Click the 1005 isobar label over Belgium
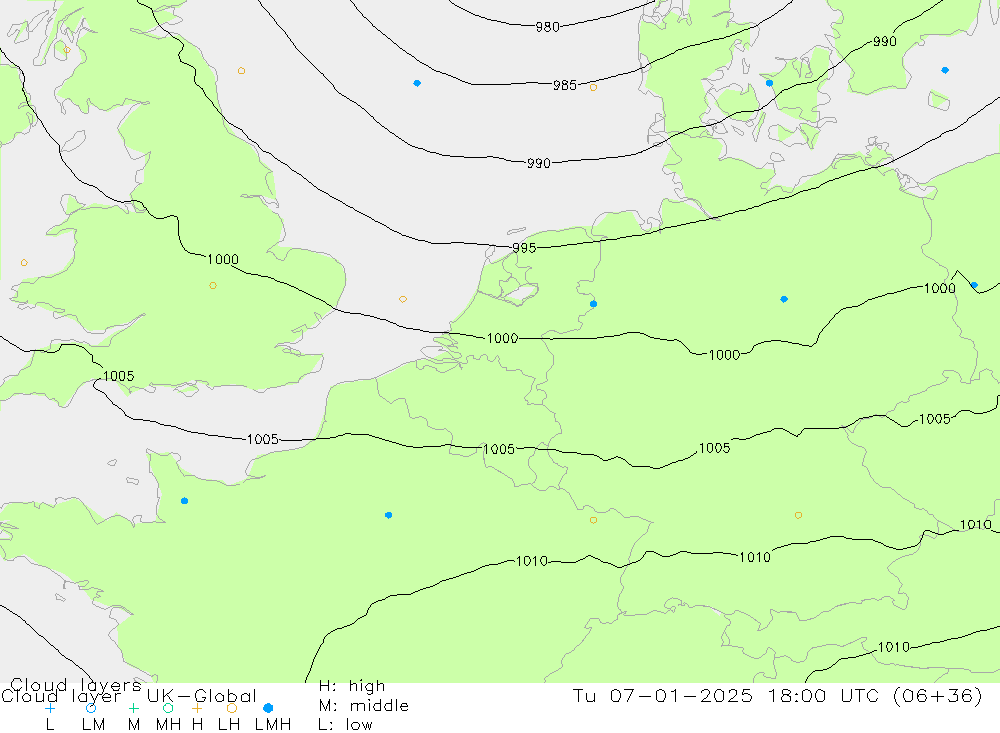Screen dimensions: 1000x733 pos(499,449)
